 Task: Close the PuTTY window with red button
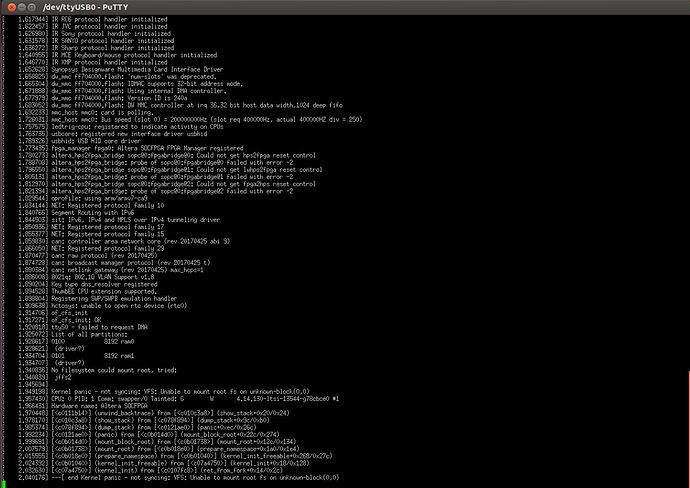[x=12, y=7]
